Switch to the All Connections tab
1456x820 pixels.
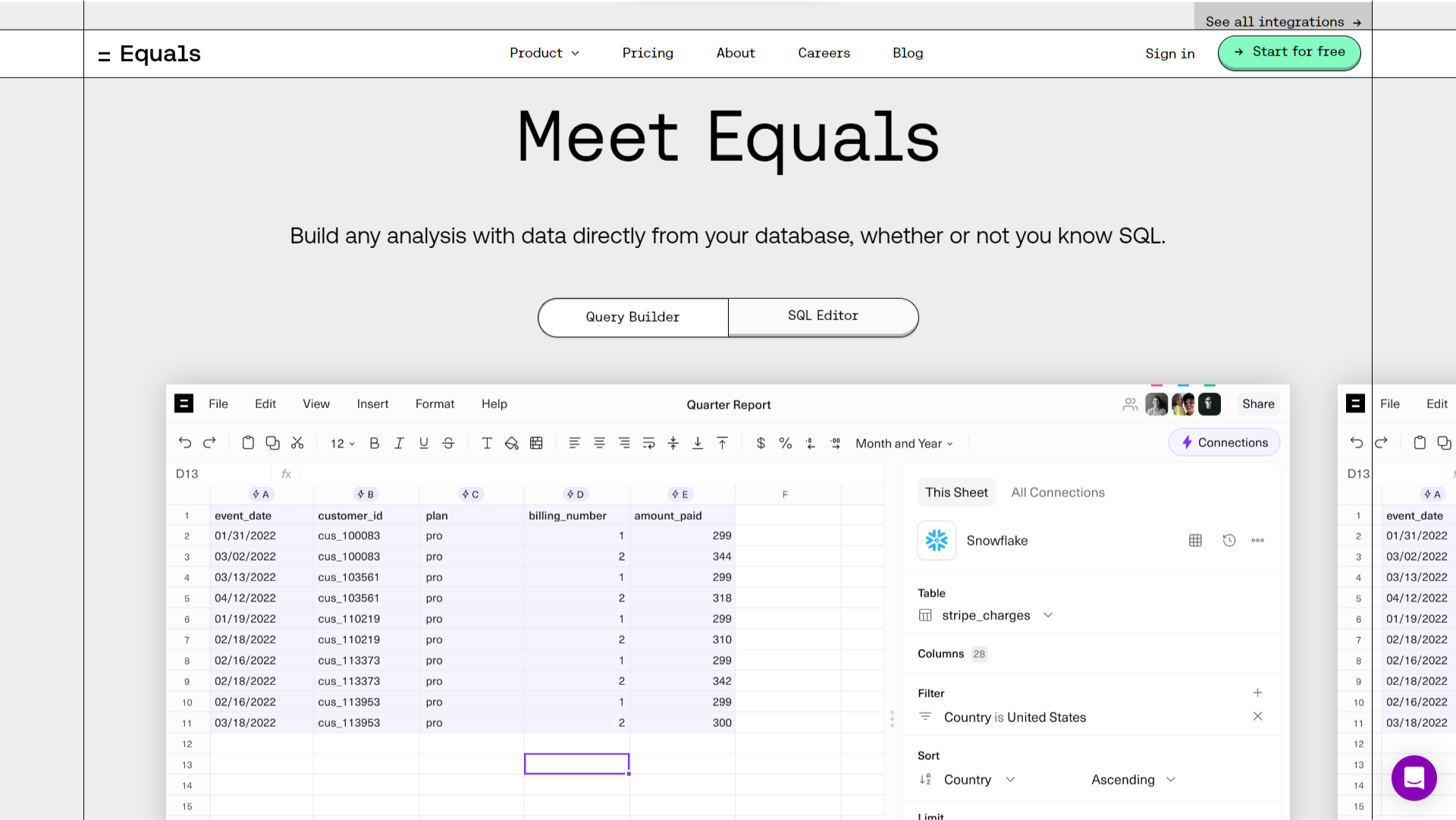click(x=1058, y=492)
